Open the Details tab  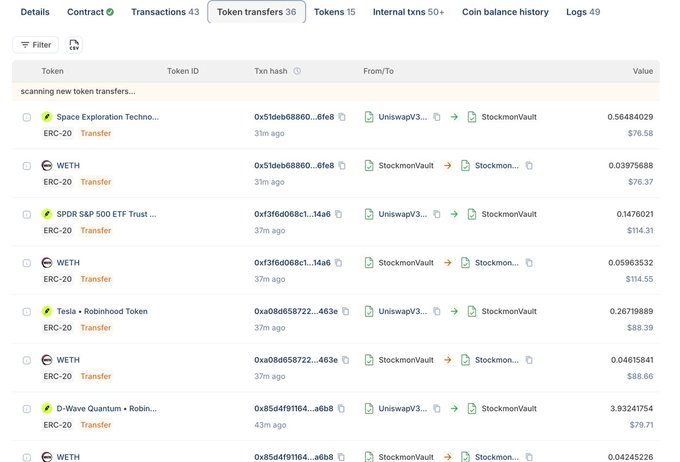[x=35, y=12]
